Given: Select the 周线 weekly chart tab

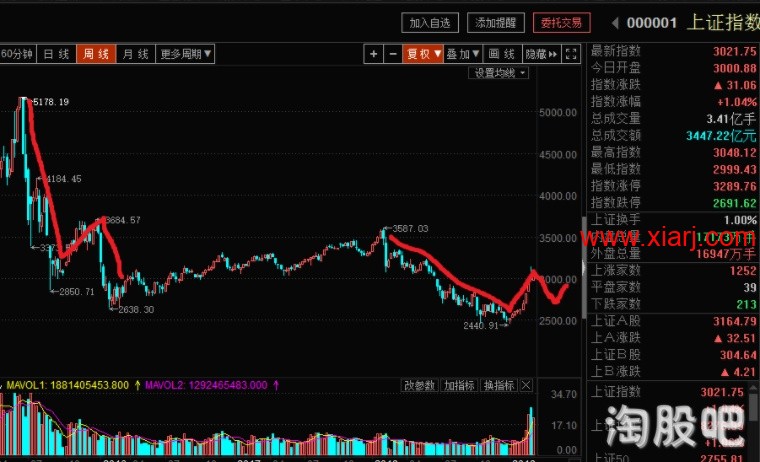Looking at the screenshot, I should (96, 54).
